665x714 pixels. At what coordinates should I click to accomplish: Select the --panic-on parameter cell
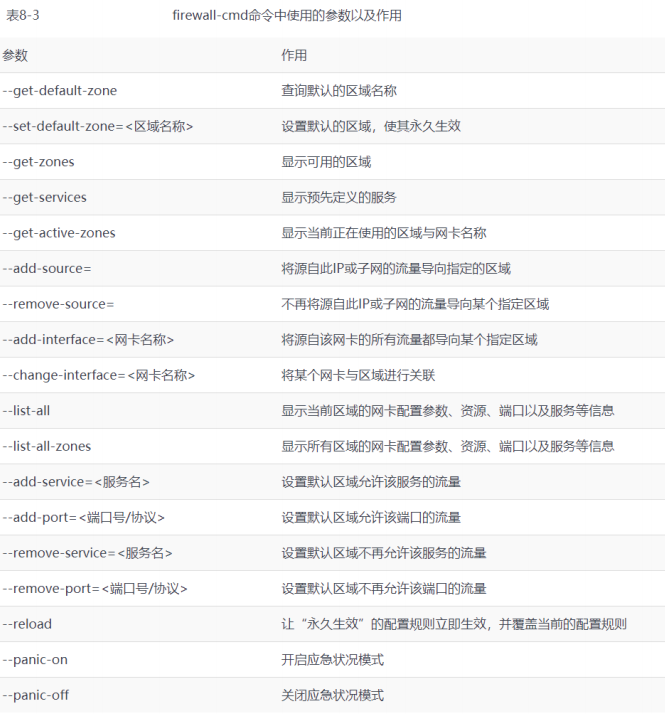pos(35,659)
